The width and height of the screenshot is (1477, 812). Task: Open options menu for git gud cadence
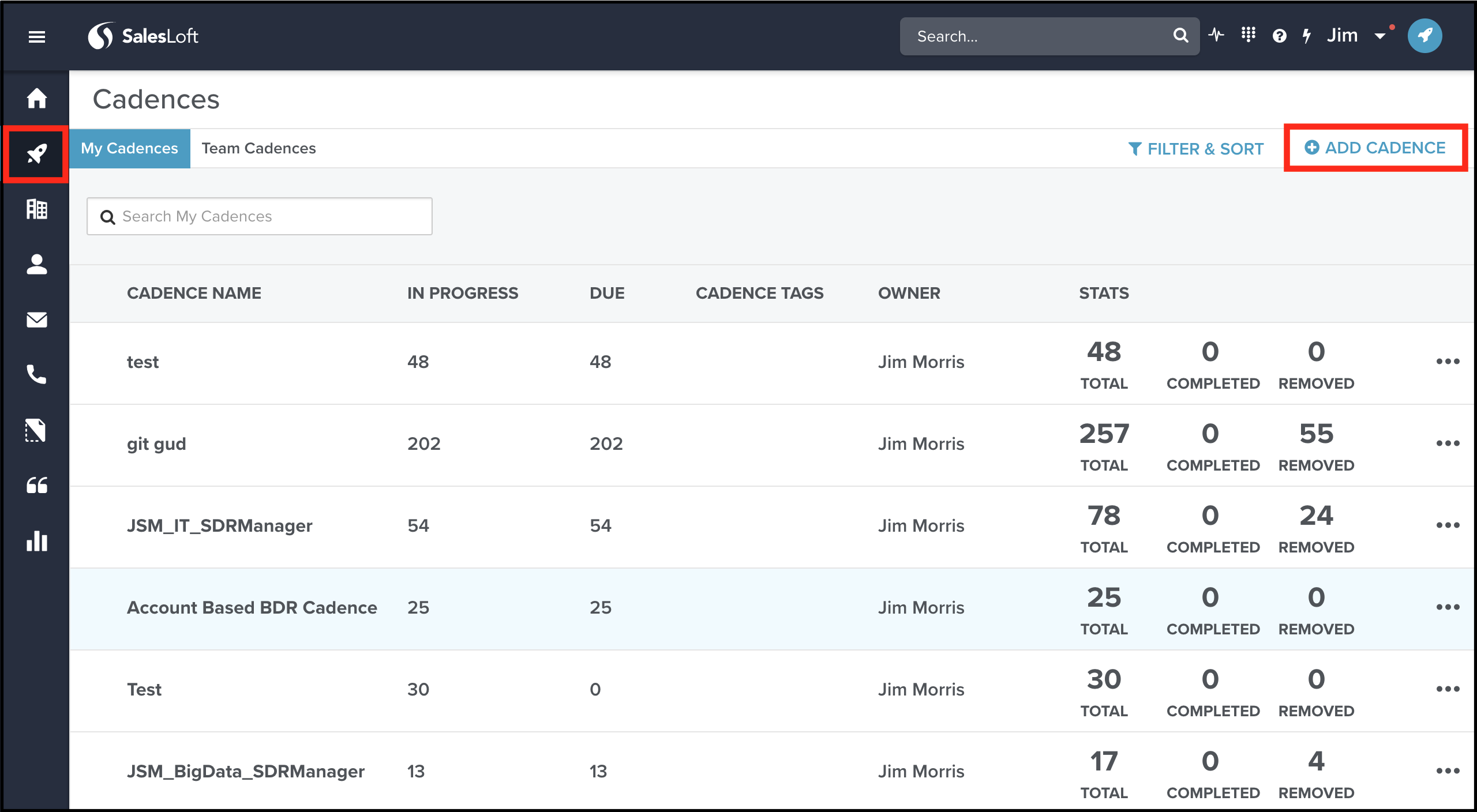[1448, 443]
